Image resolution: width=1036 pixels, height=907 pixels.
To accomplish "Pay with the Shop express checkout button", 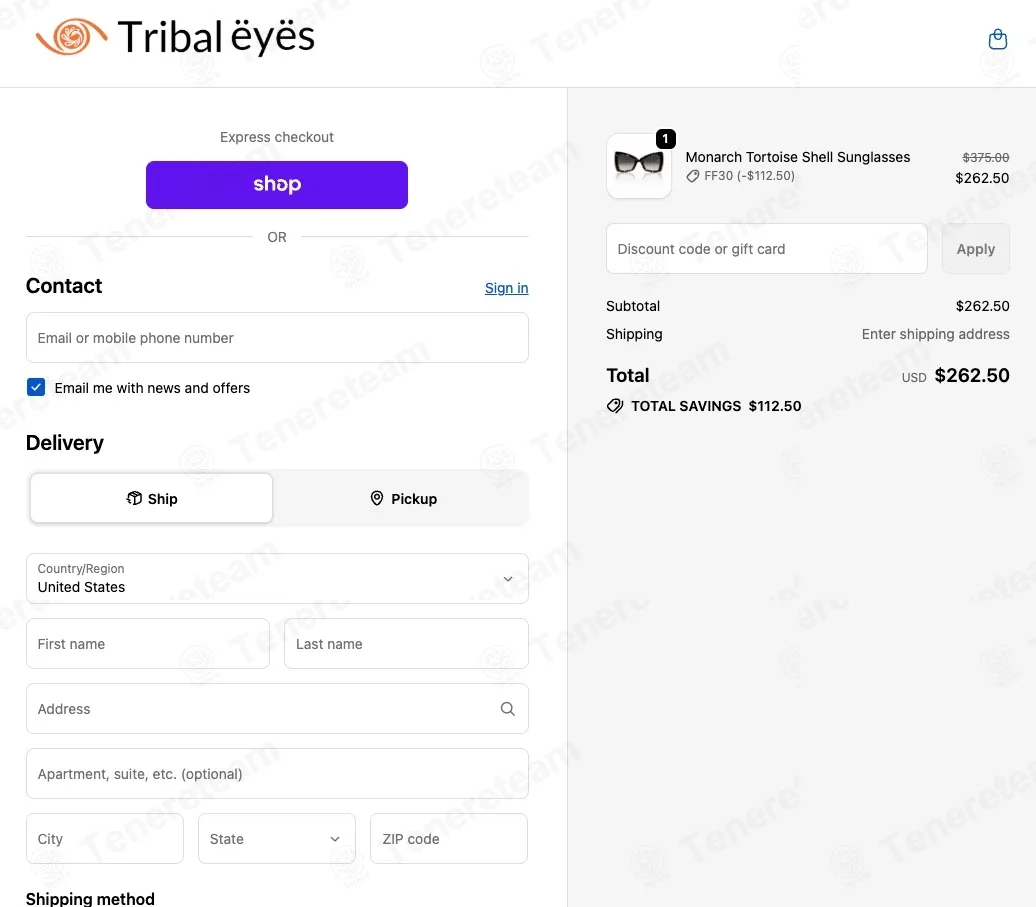I will tap(277, 185).
